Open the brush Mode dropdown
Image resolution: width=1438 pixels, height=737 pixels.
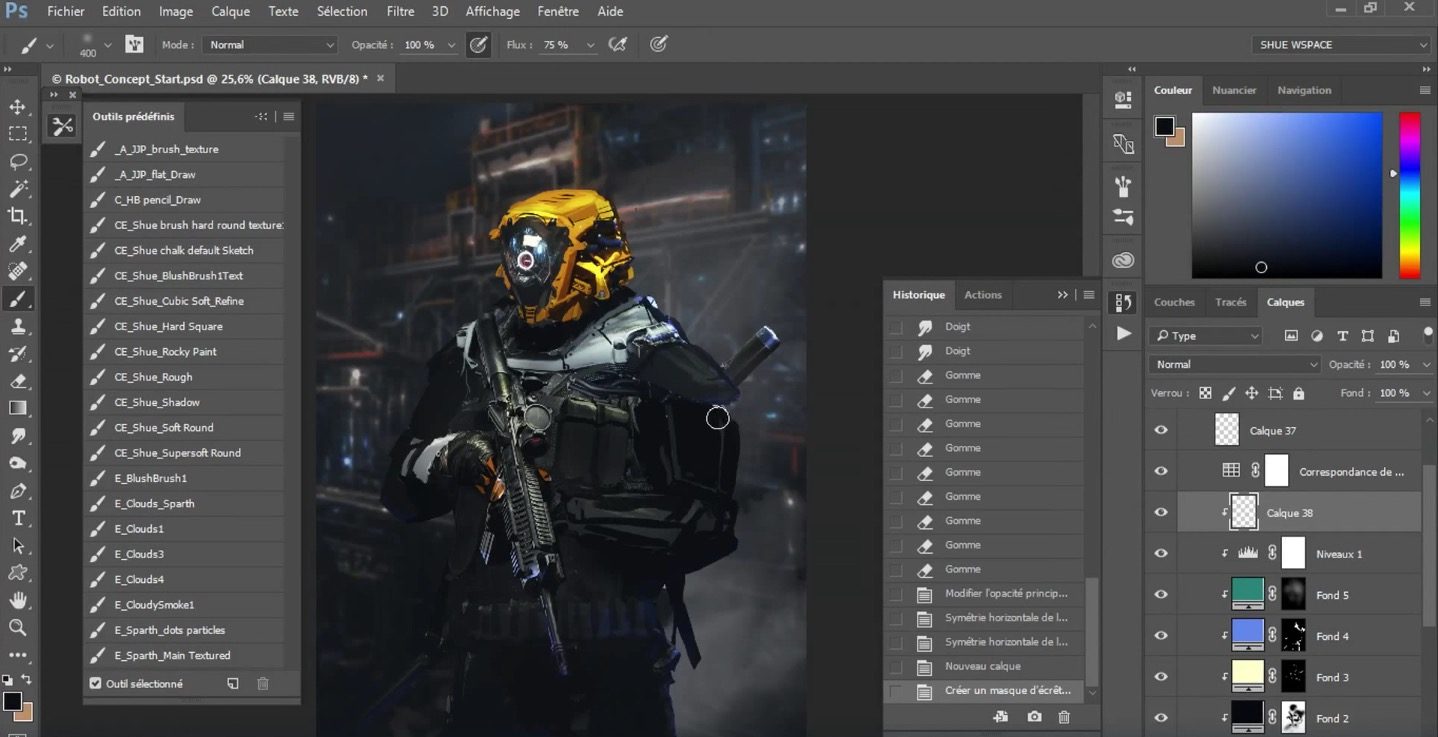[270, 45]
